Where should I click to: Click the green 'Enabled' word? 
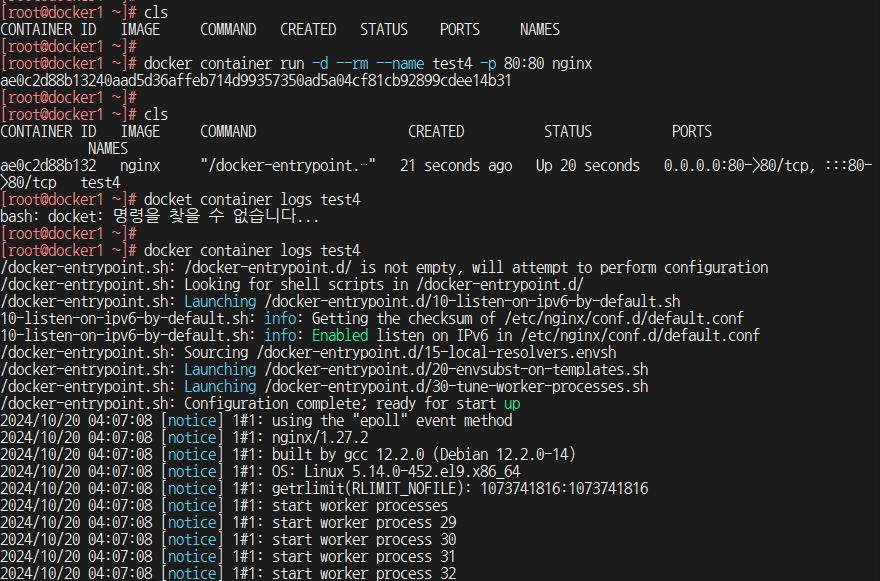[340, 336]
